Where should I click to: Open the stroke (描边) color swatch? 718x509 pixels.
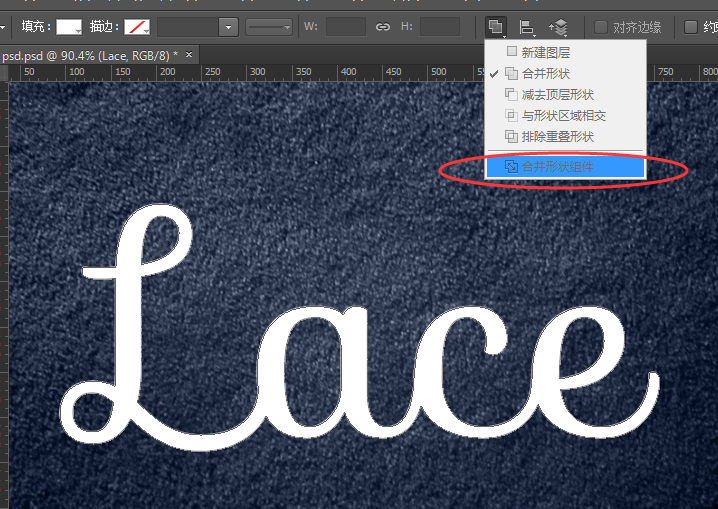[x=137, y=27]
